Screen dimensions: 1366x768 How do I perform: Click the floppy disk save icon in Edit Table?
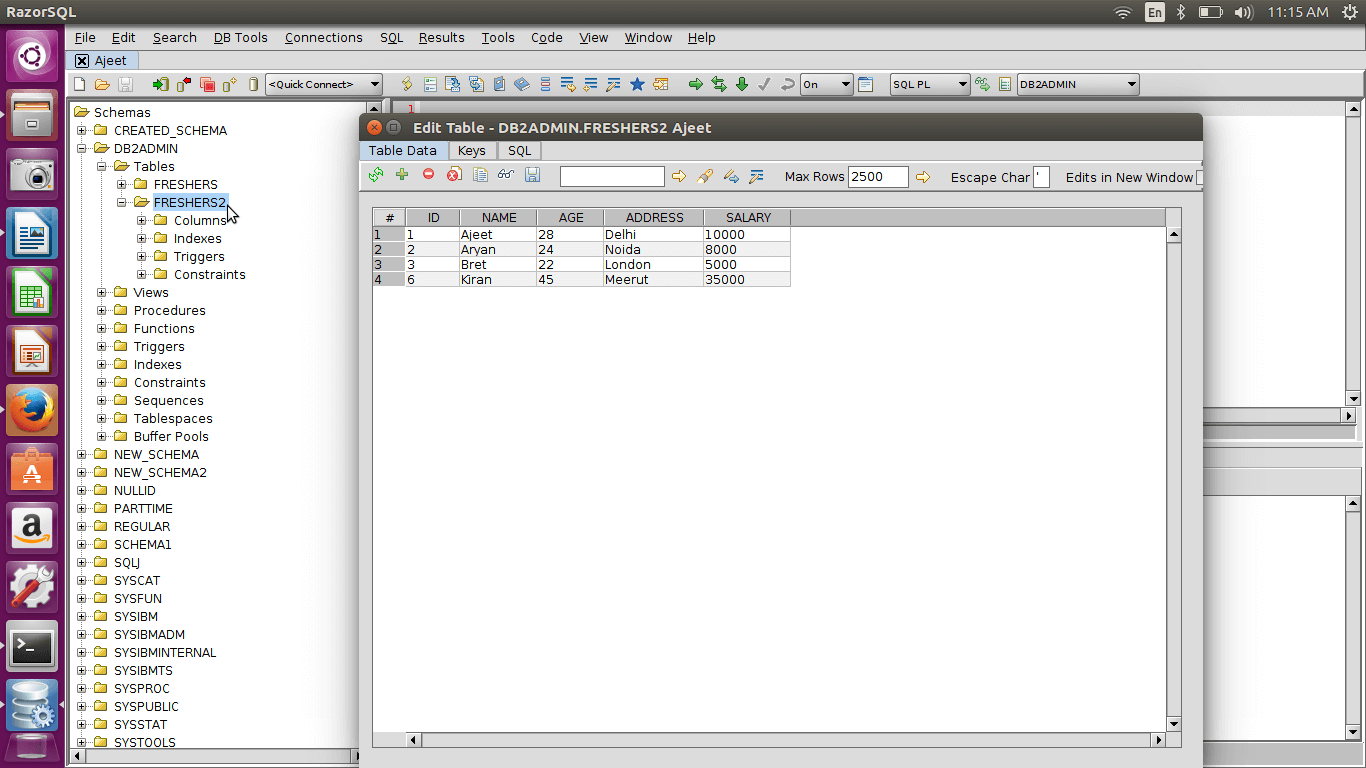(532, 175)
